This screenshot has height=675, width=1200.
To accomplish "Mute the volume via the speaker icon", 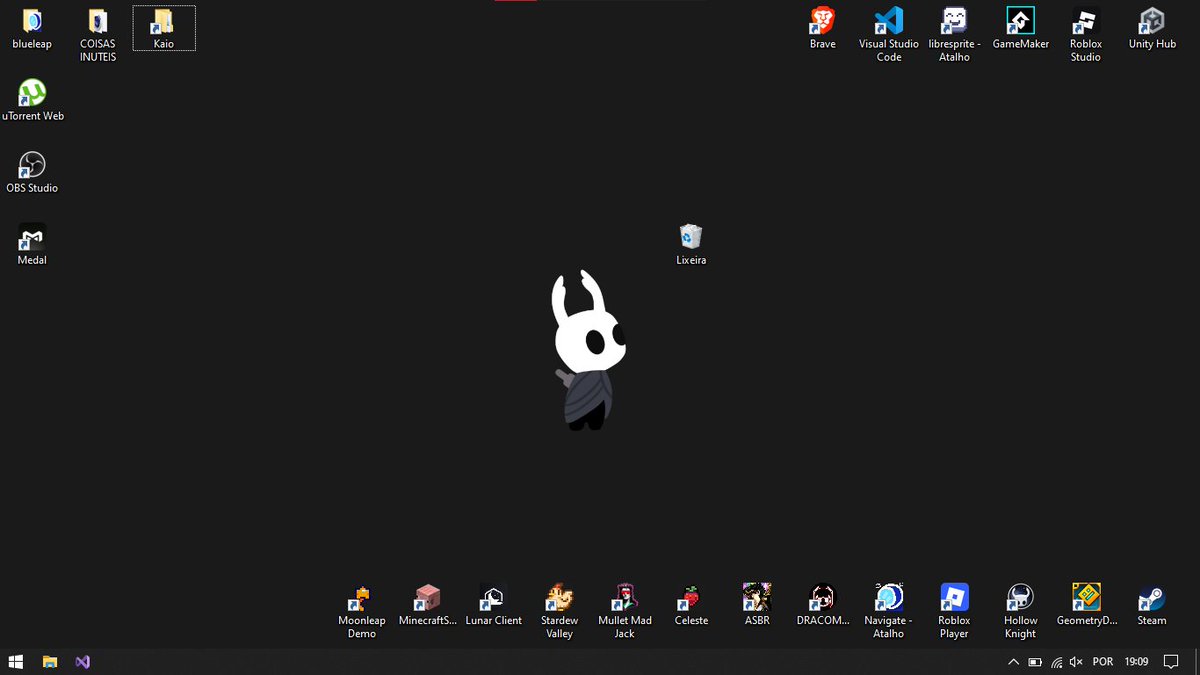I will [1075, 661].
